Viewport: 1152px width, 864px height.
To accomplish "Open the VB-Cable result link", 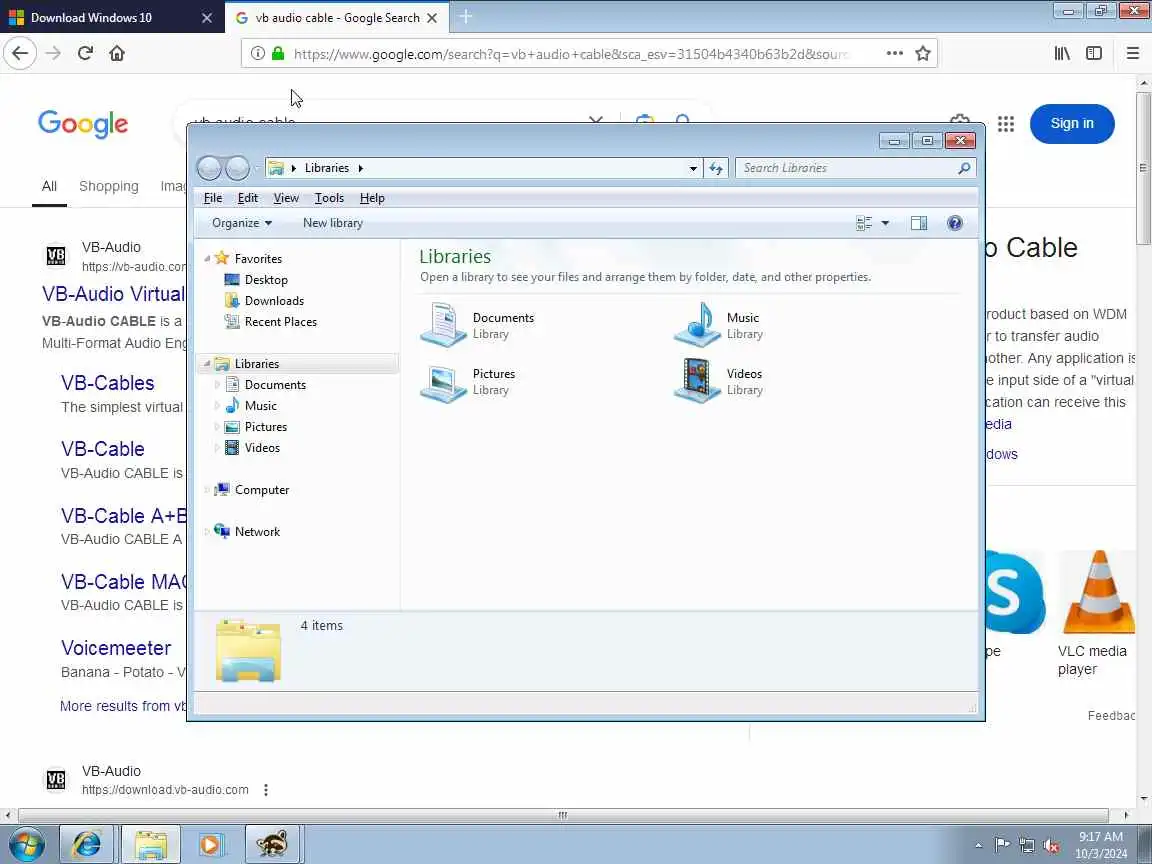I will tap(102, 449).
